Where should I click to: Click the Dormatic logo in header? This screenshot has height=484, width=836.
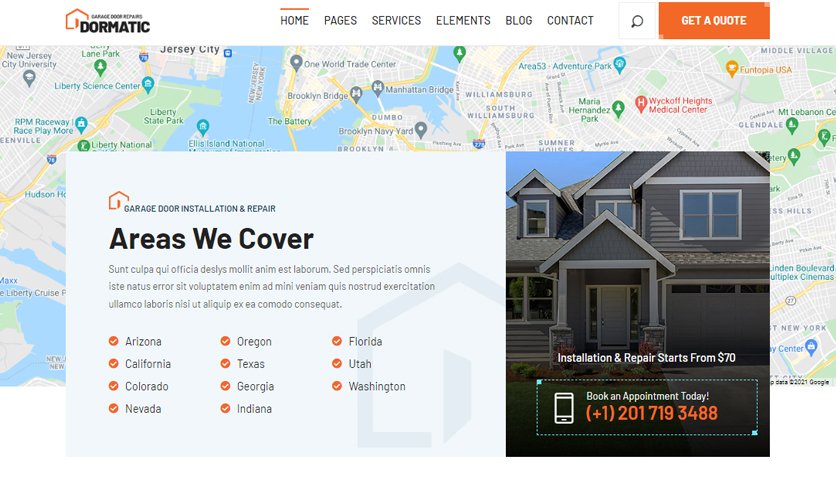pyautogui.click(x=108, y=21)
